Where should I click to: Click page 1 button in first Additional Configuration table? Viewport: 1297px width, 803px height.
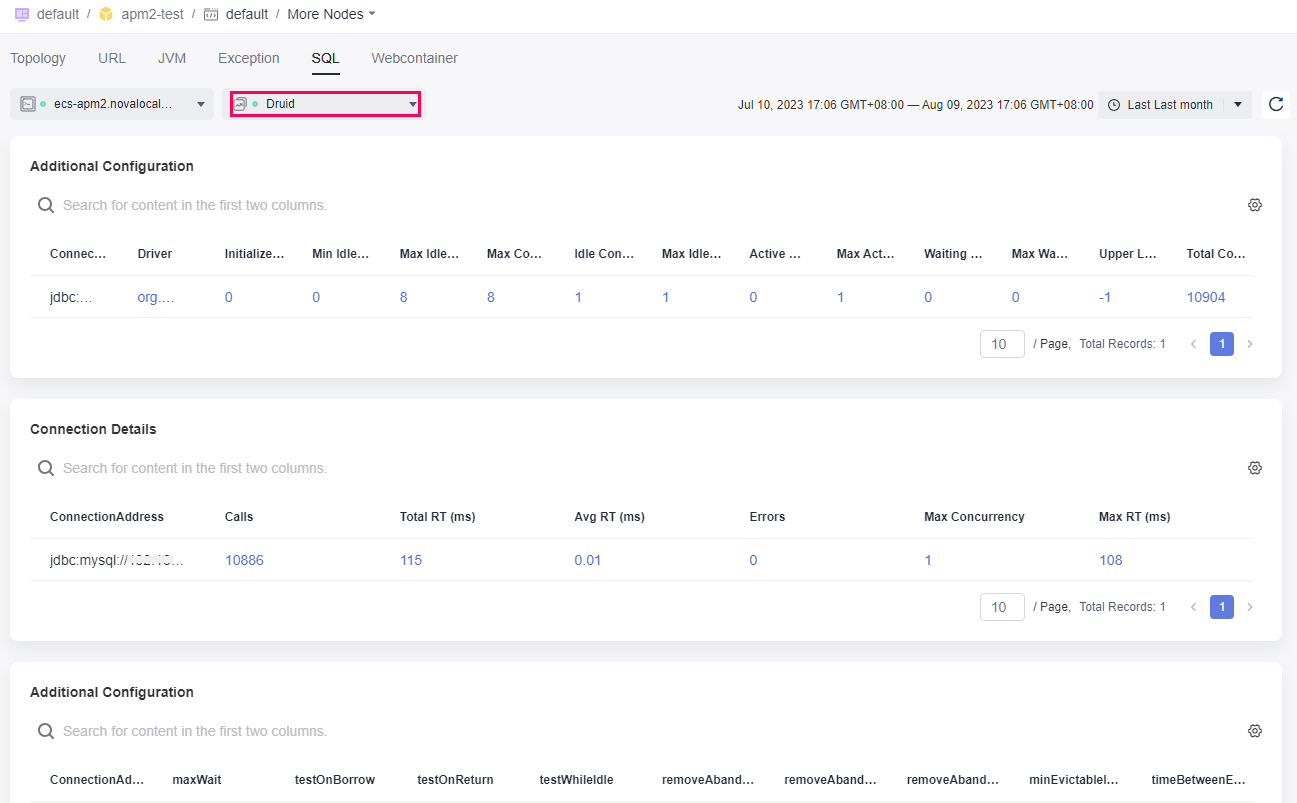coord(1221,344)
